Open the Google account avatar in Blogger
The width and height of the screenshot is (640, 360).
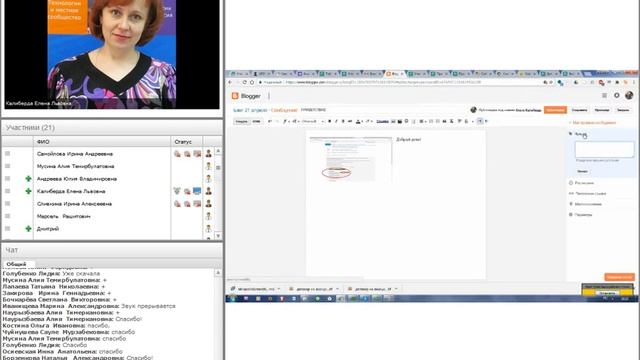point(629,96)
